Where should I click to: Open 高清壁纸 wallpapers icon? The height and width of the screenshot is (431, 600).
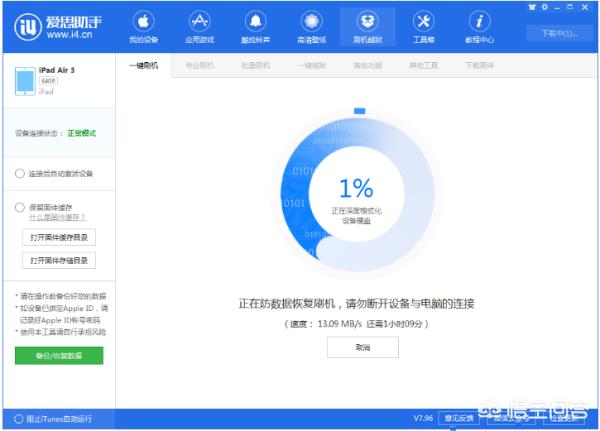tap(311, 21)
